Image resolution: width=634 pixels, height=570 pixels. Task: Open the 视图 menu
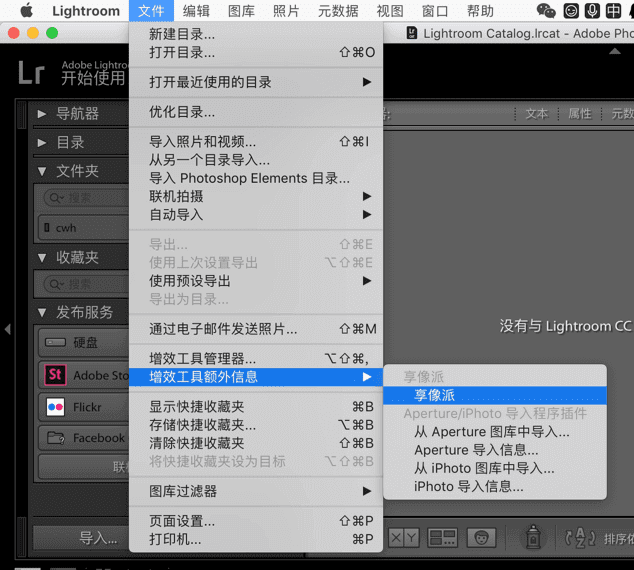tap(390, 11)
